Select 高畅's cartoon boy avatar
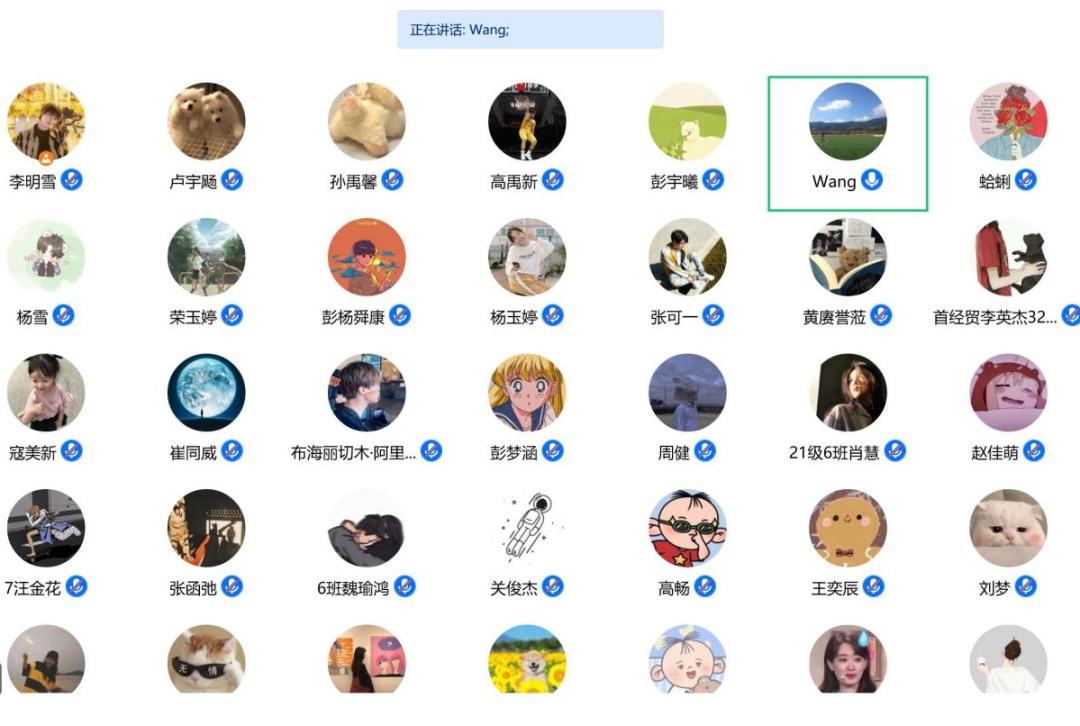This screenshot has height=726, width=1080. [x=687, y=528]
